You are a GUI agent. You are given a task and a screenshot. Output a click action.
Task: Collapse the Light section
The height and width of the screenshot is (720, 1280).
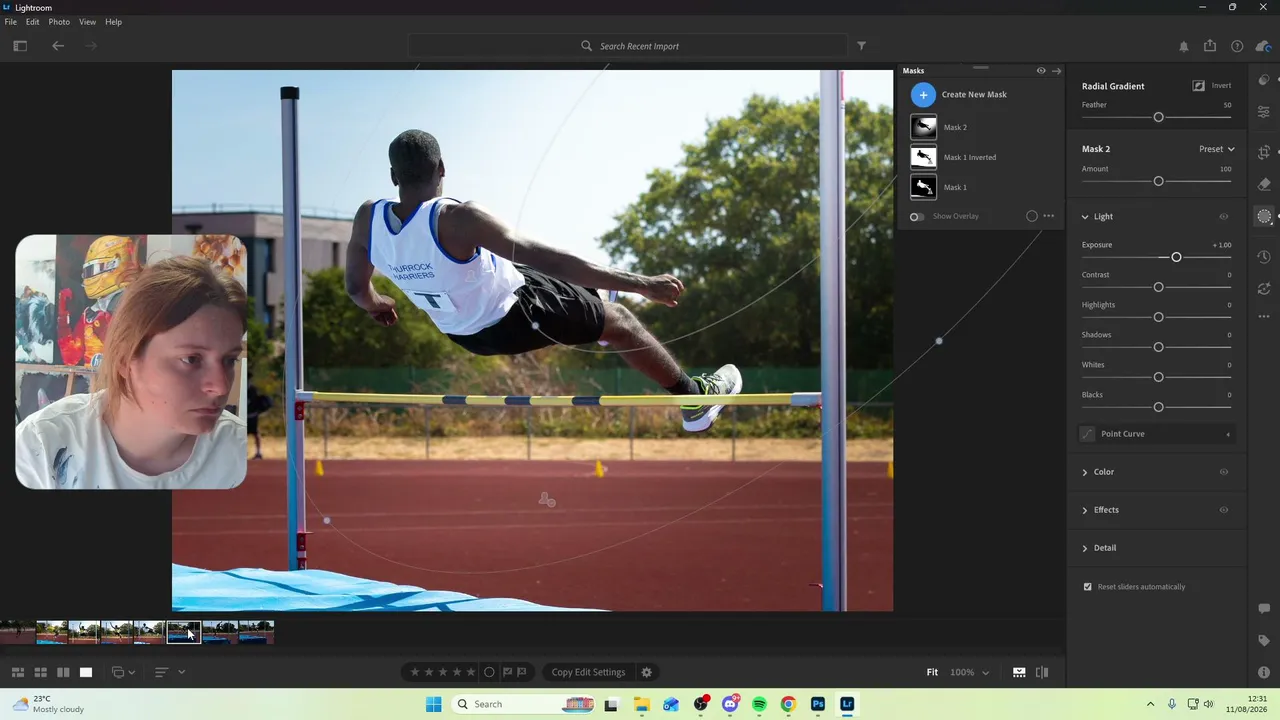coord(1085,217)
